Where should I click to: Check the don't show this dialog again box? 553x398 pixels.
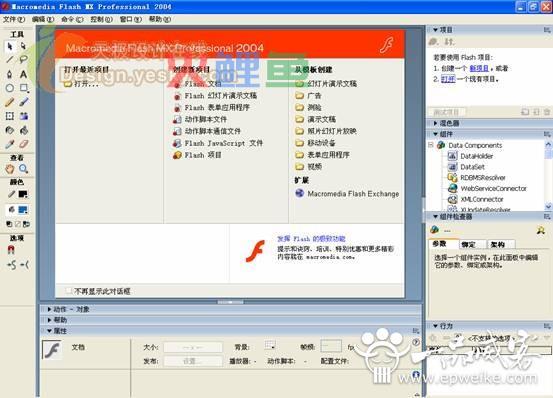pyautogui.click(x=68, y=291)
